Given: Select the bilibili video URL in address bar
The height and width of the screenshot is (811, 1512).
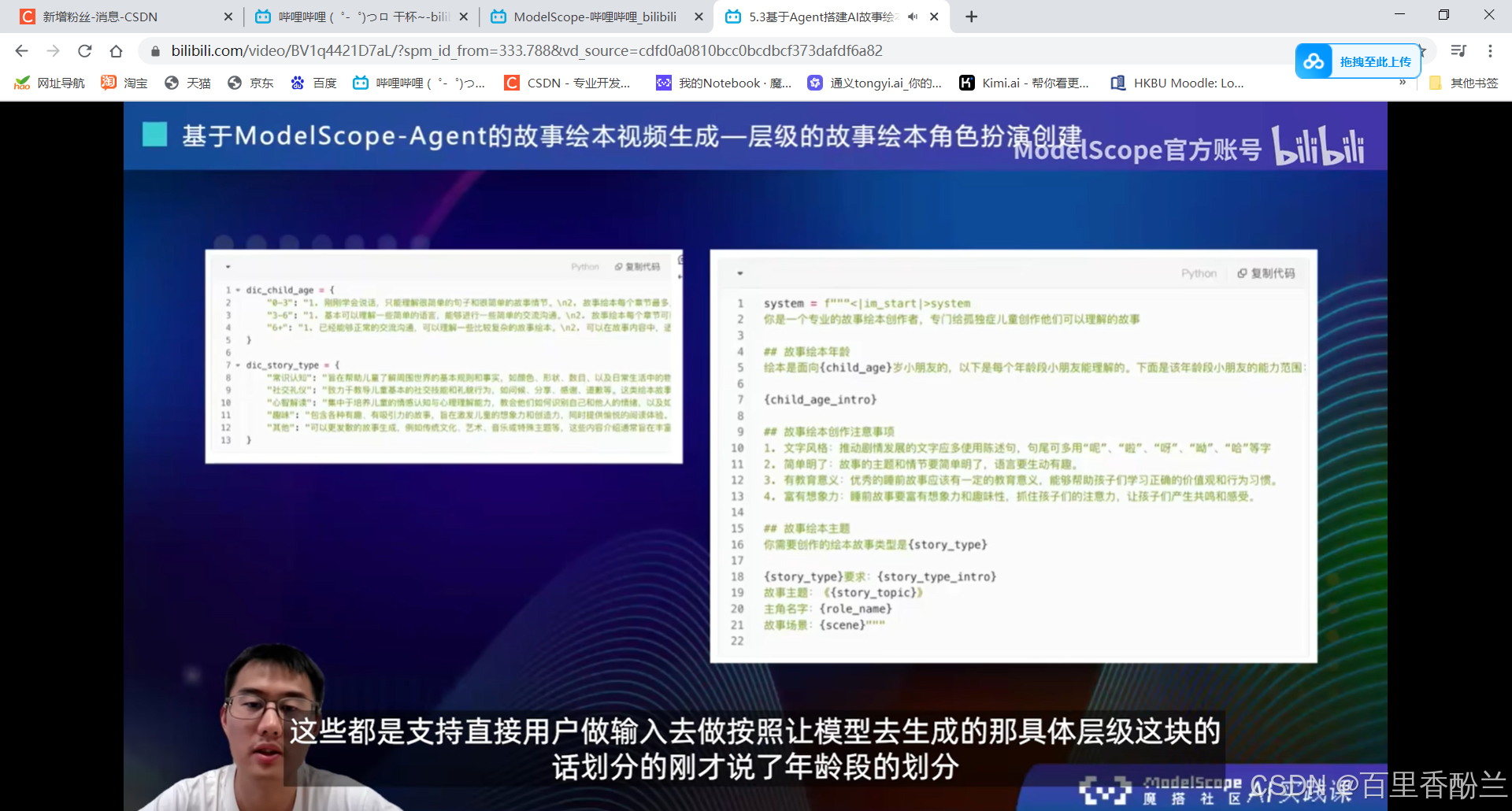Looking at the screenshot, I should [527, 51].
